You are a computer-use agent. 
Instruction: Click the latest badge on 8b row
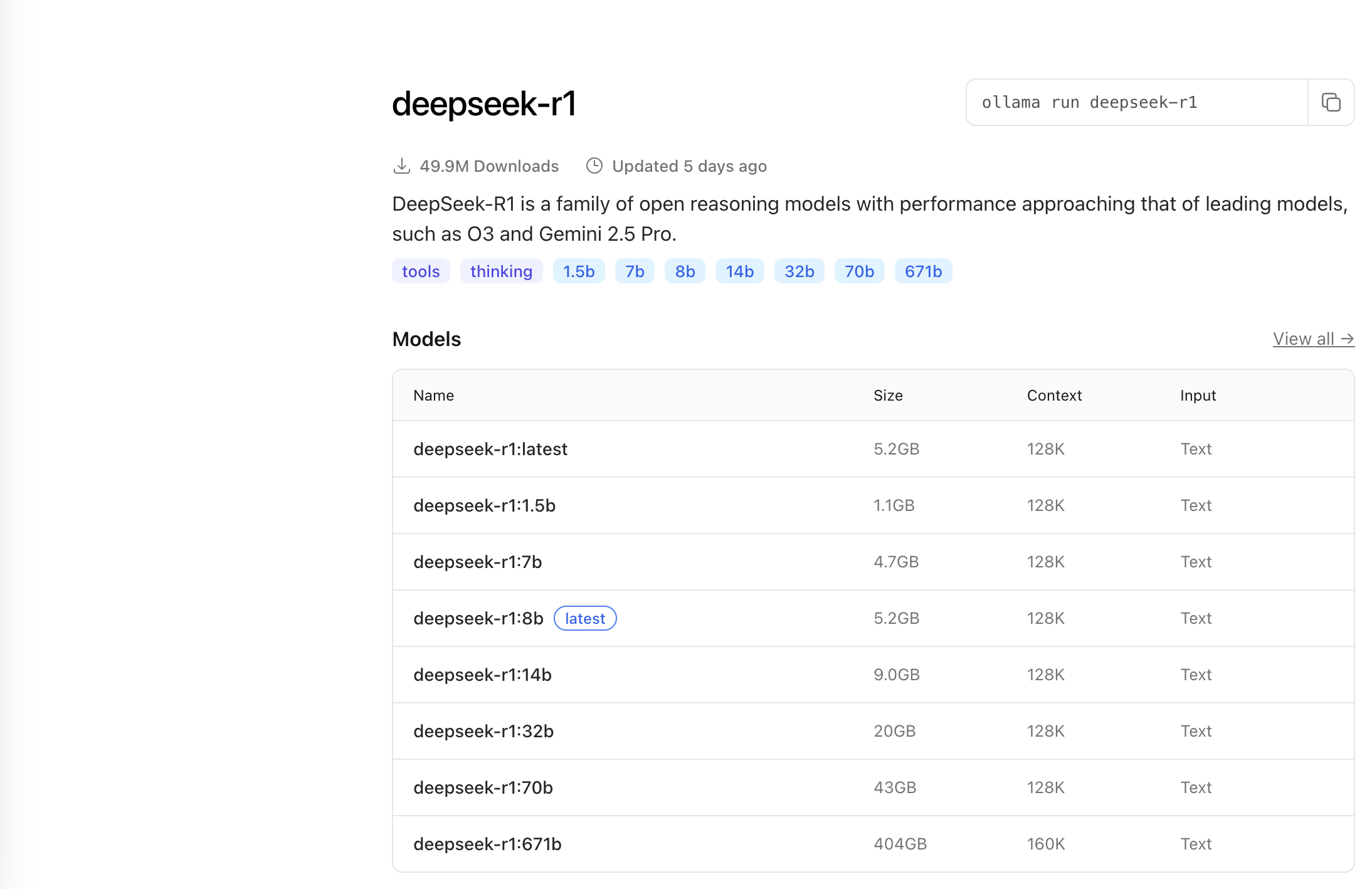[x=585, y=618]
